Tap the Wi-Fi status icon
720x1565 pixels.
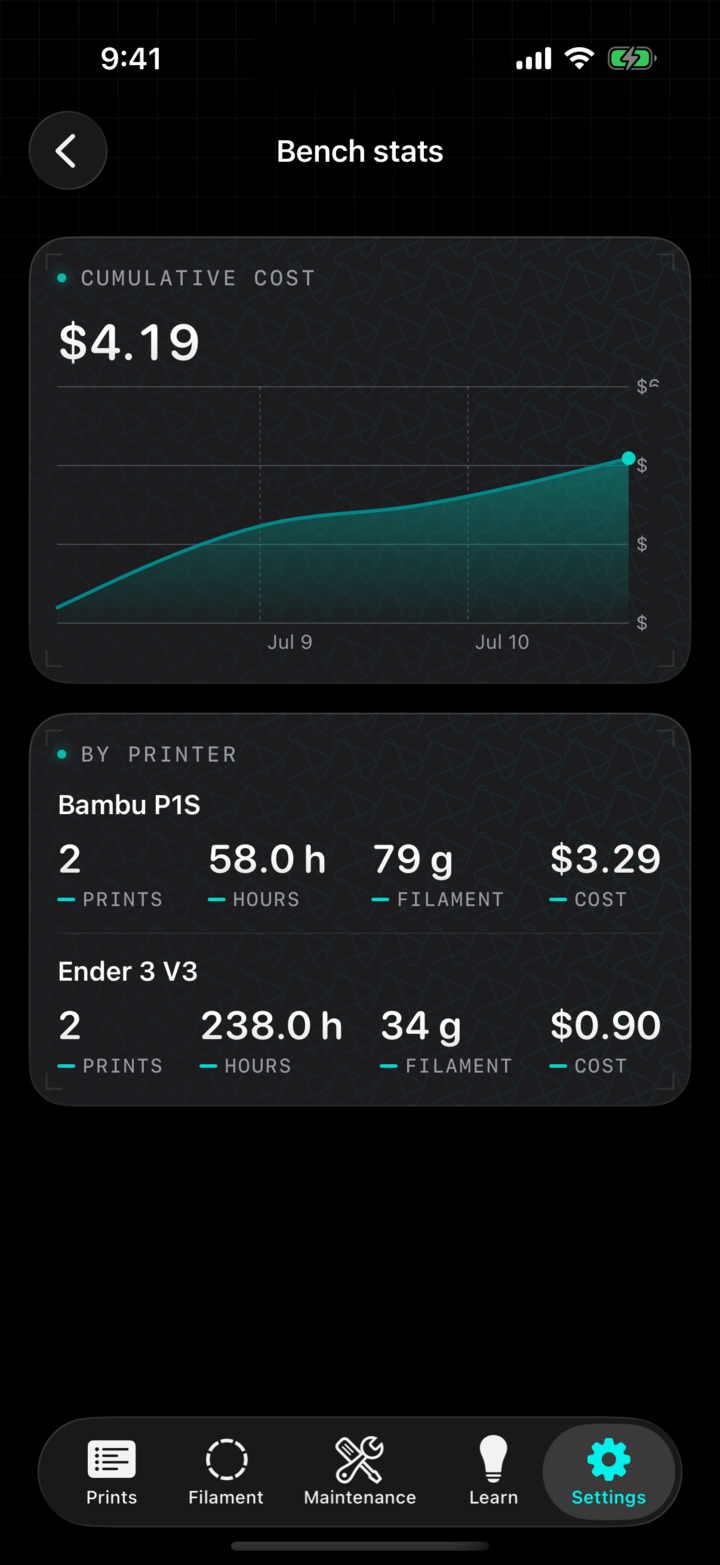pos(579,59)
